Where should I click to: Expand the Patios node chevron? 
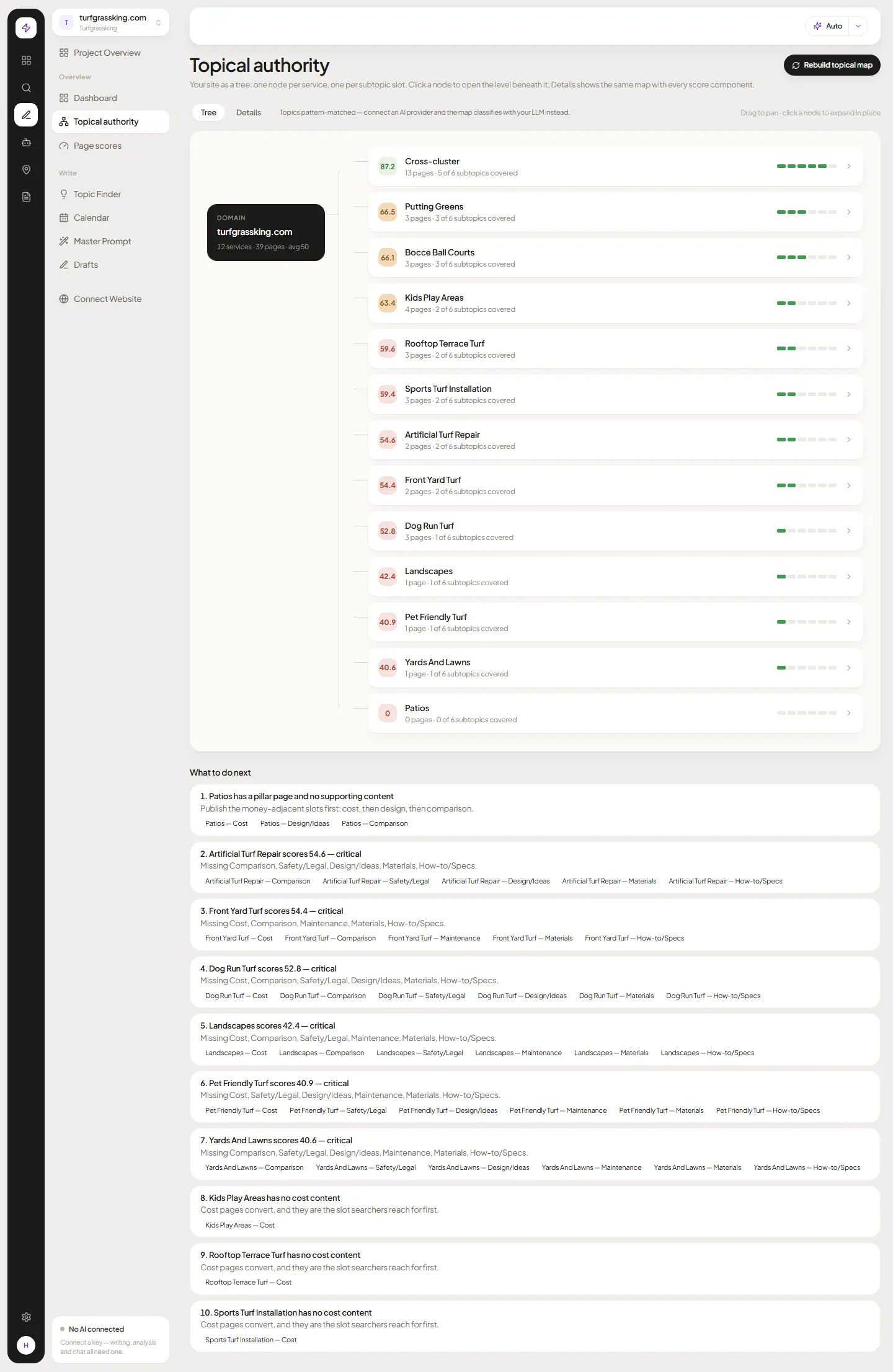(848, 713)
